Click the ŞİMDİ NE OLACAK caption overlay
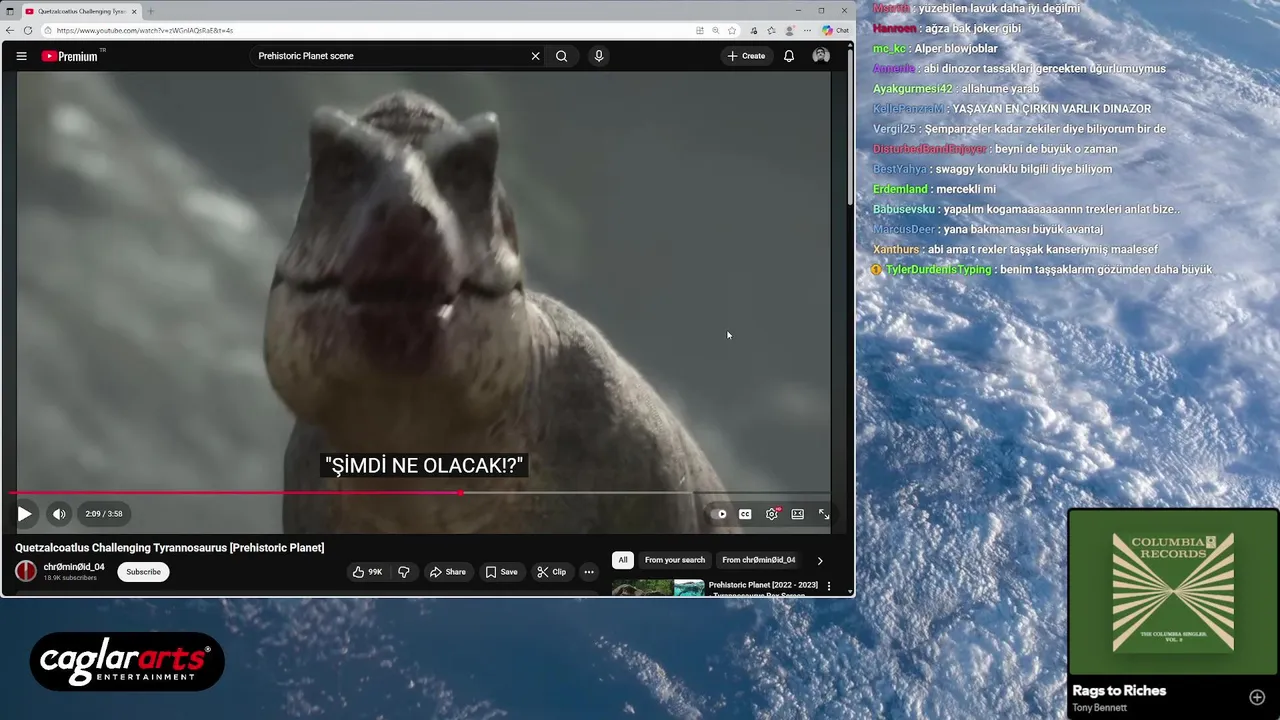Viewport: 1280px width, 720px height. (x=425, y=466)
